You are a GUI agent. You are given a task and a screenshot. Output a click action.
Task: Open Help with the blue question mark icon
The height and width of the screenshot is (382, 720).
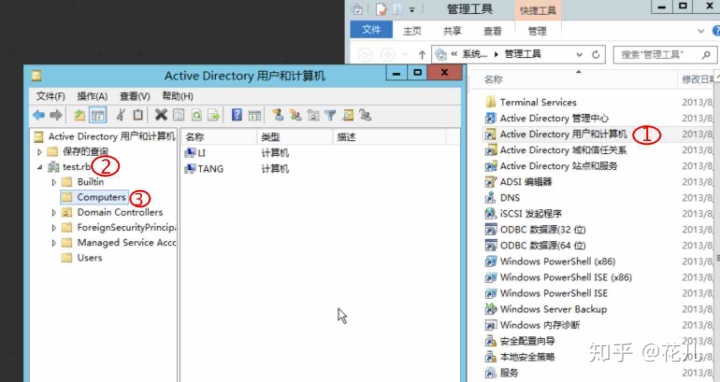click(x=236, y=115)
